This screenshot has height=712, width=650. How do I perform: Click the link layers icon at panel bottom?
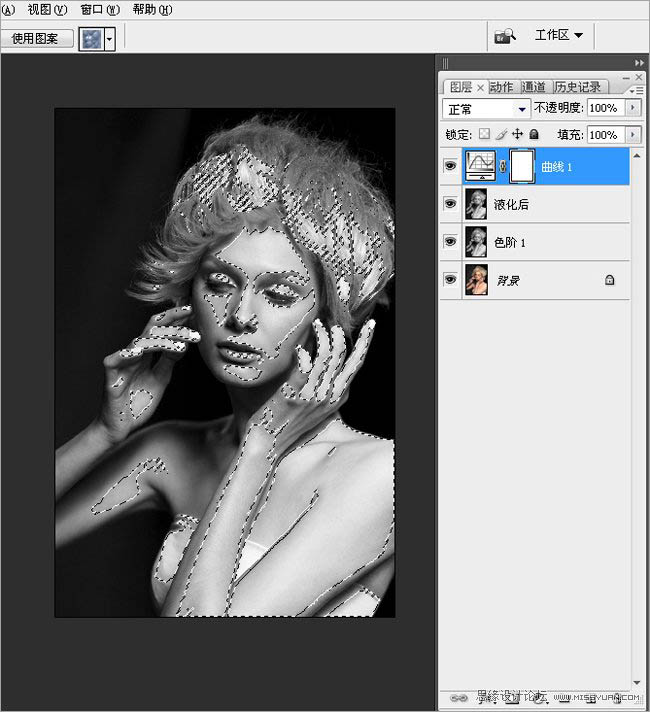point(460,697)
